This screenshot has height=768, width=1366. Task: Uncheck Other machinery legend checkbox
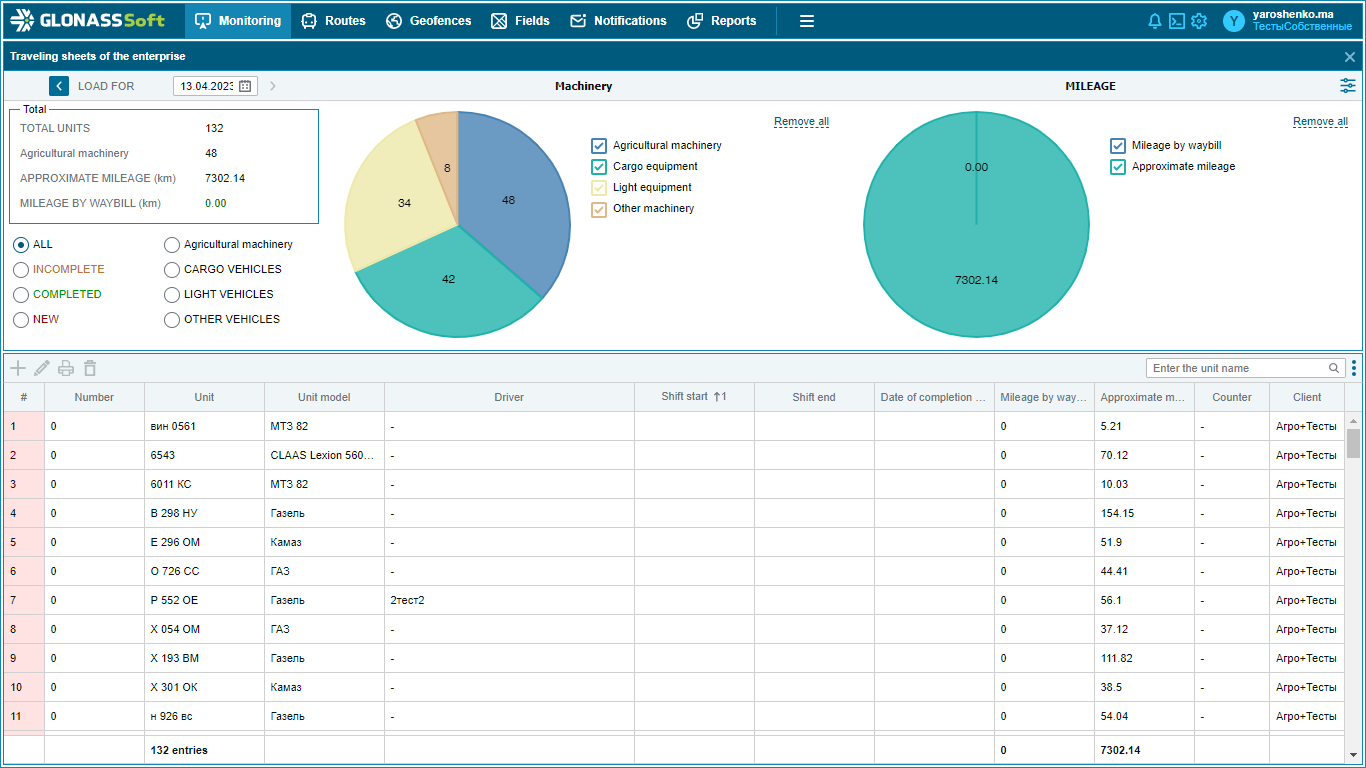coord(599,209)
